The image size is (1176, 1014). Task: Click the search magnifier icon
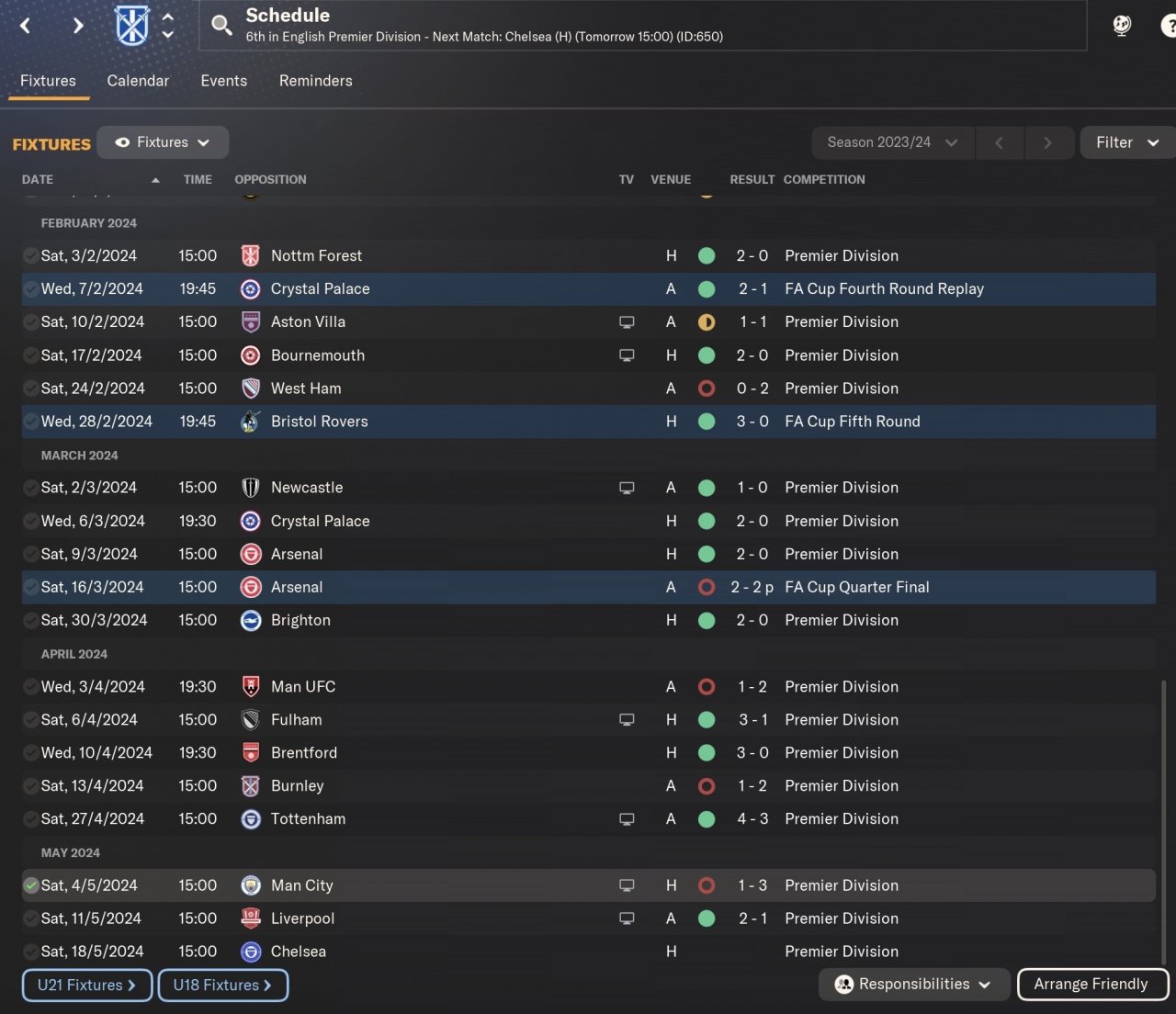[221, 25]
